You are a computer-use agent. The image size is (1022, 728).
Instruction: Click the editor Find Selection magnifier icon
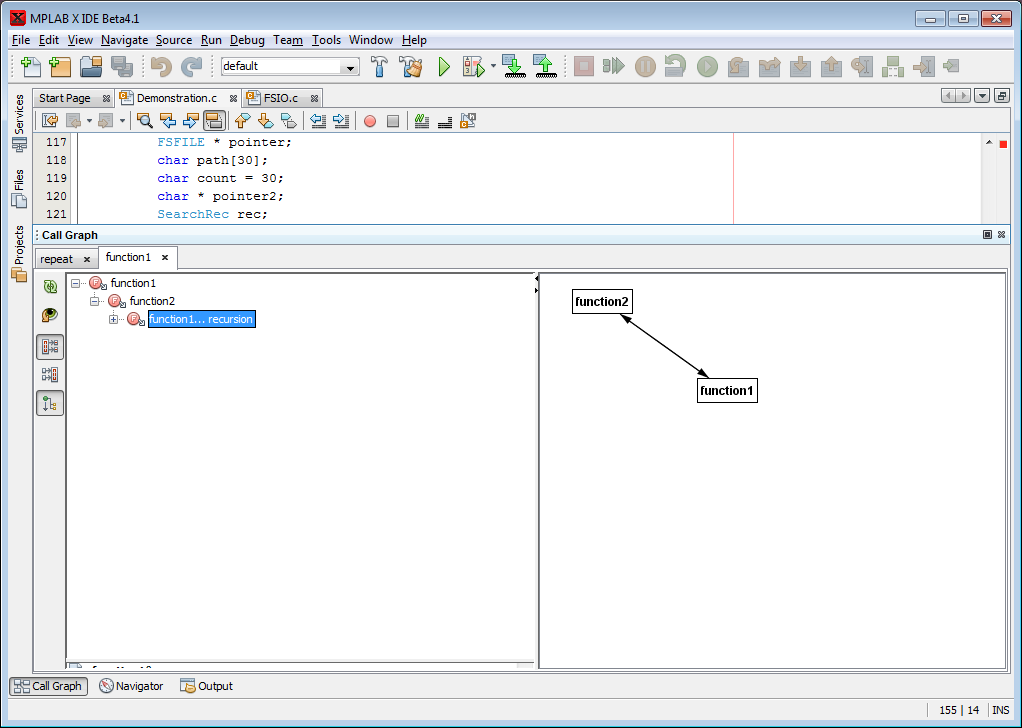click(x=145, y=121)
